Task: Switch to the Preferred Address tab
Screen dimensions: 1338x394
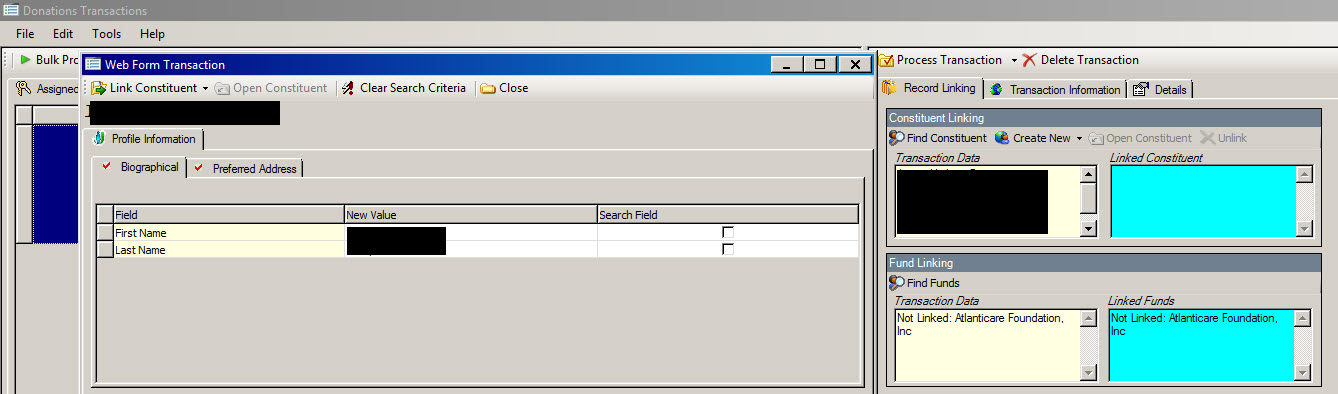Action: [246, 168]
